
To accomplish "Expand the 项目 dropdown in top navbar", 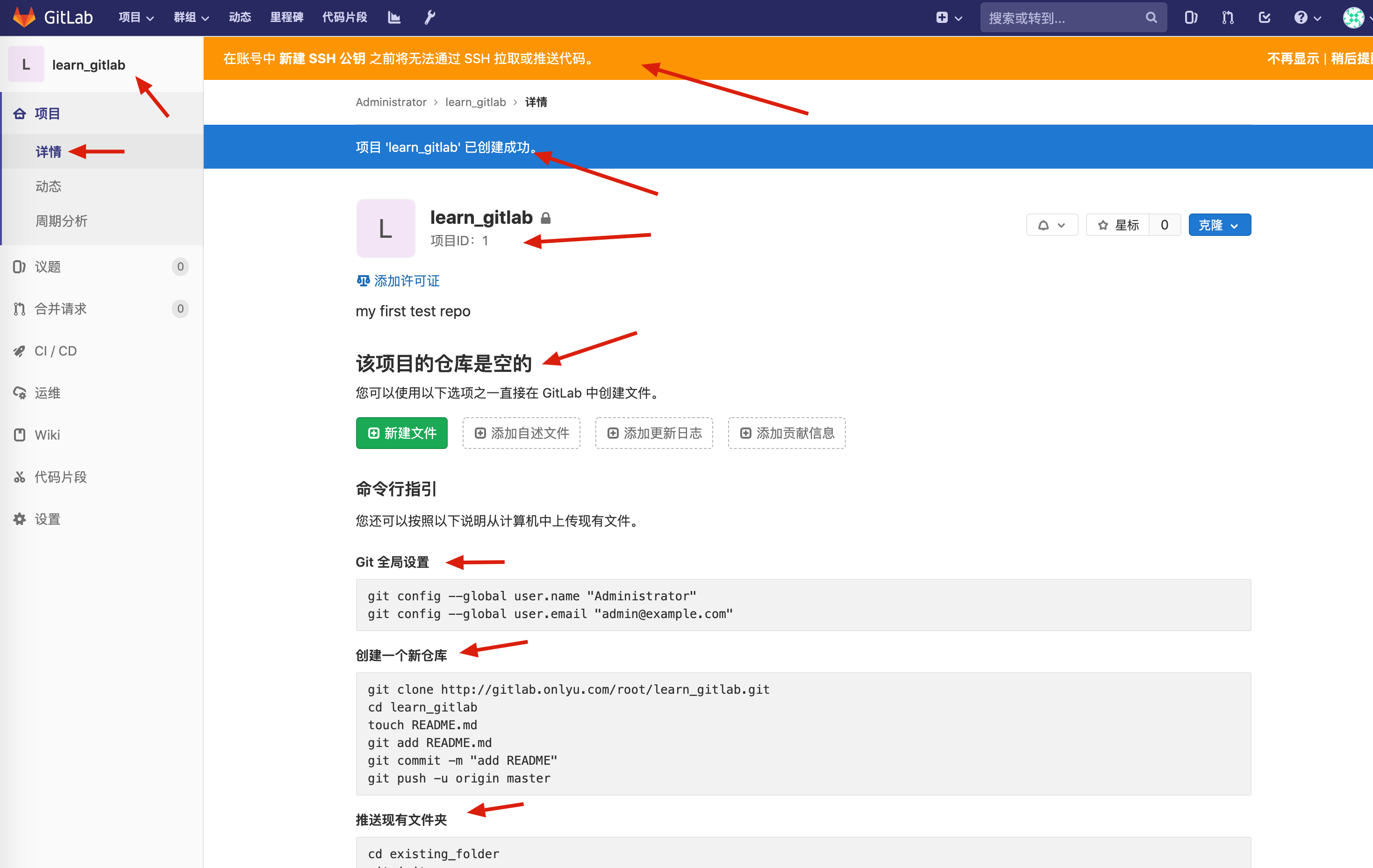I will 136,18.
